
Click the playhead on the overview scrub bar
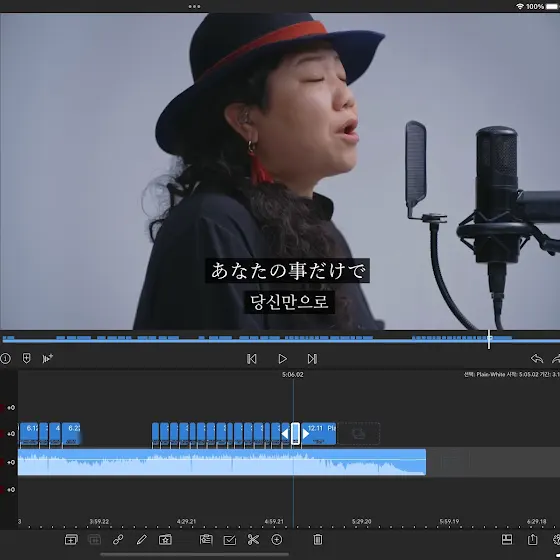click(489, 339)
